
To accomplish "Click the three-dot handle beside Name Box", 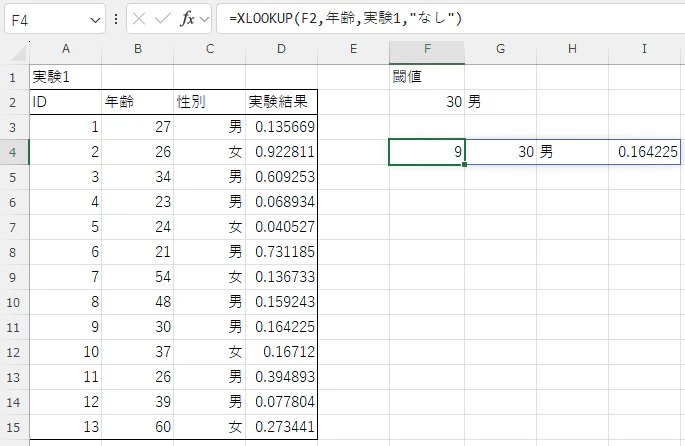I will tap(116, 19).
